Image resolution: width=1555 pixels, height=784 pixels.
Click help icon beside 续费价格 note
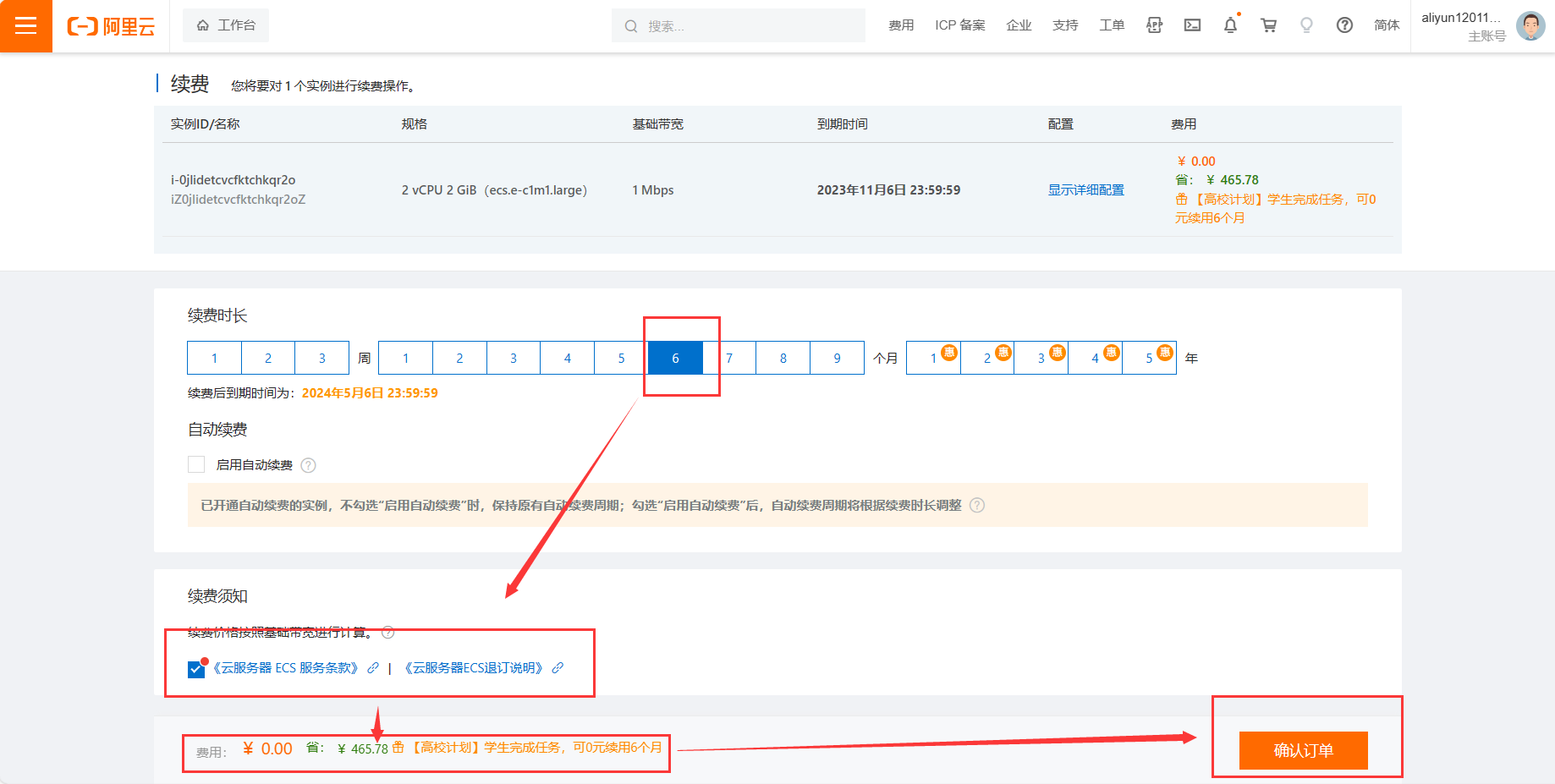click(388, 632)
